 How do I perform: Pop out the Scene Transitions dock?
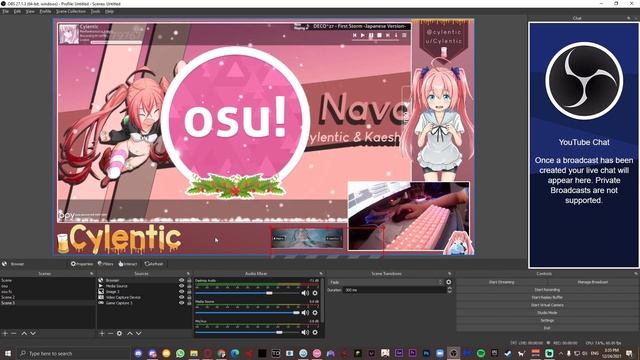(x=449, y=273)
